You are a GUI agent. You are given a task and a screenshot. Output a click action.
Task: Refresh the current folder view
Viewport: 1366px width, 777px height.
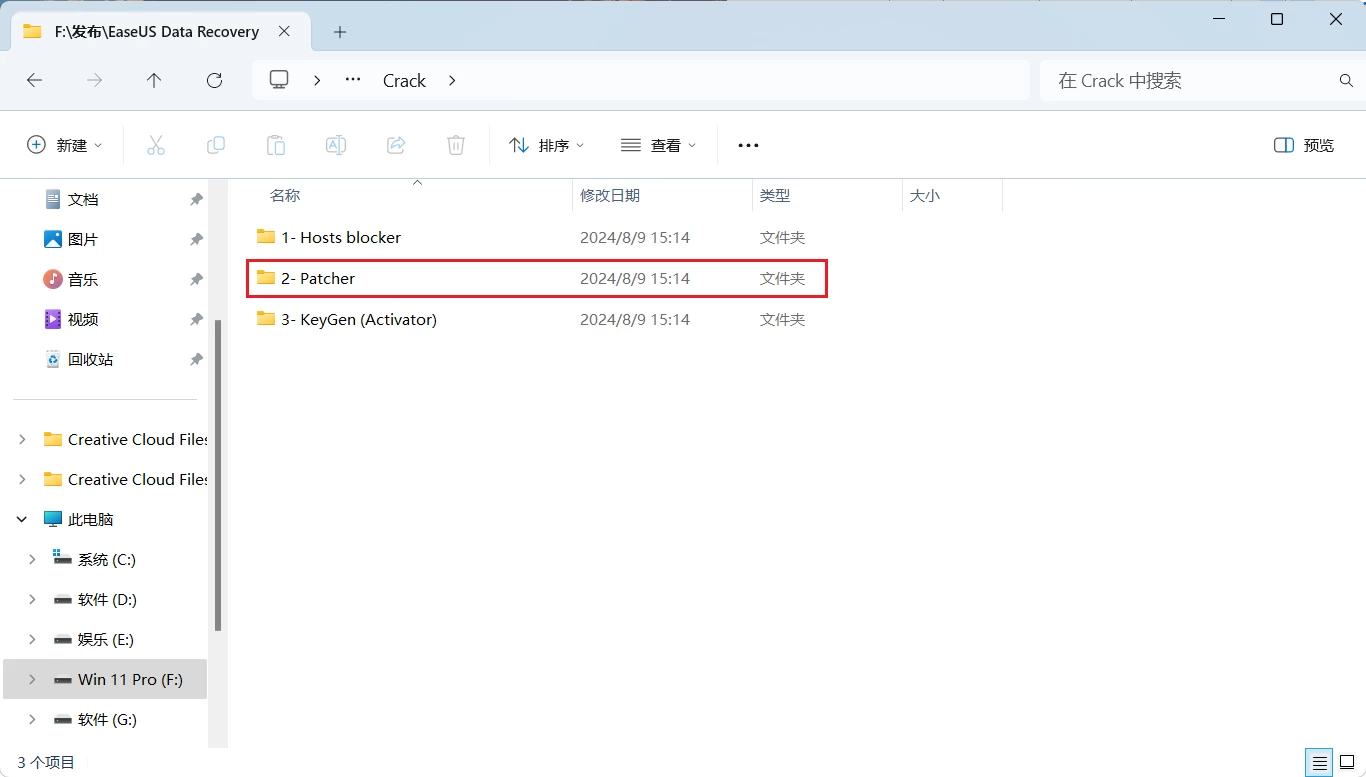[x=214, y=80]
